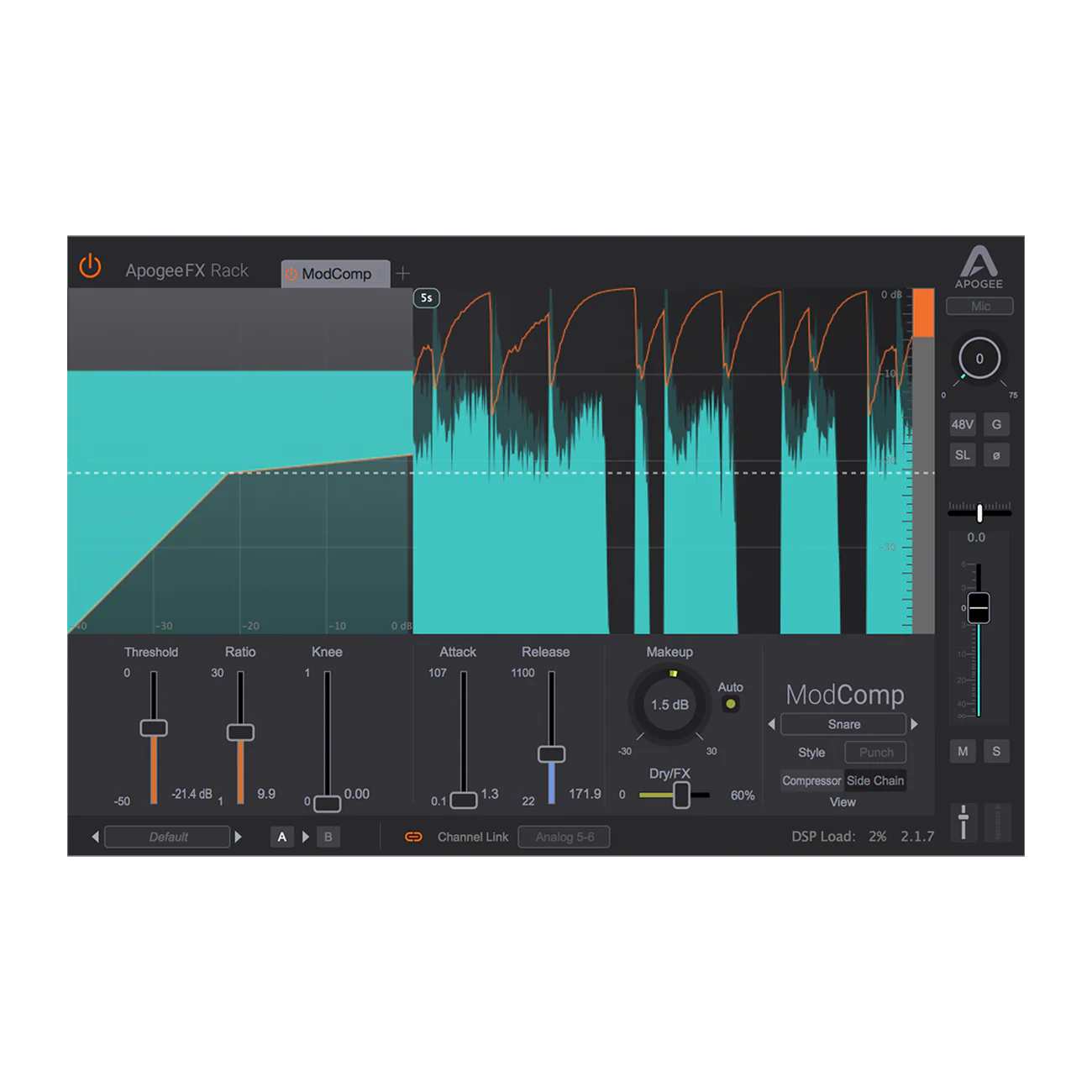The height and width of the screenshot is (1092, 1092).
Task: Toggle Auto makeup gain
Action: (x=731, y=704)
